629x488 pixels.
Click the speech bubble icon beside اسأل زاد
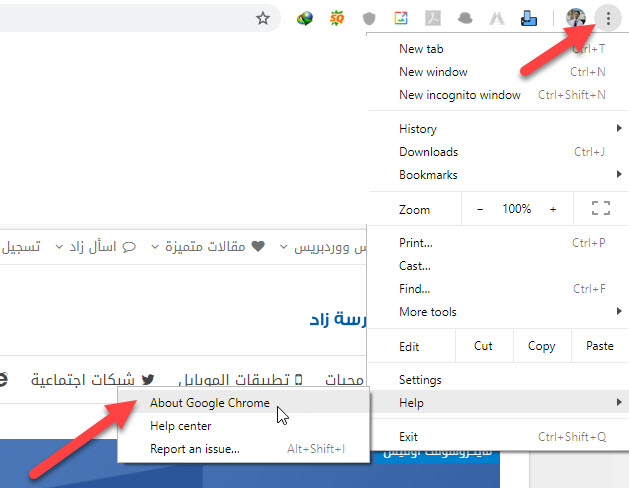pyautogui.click(x=129, y=247)
